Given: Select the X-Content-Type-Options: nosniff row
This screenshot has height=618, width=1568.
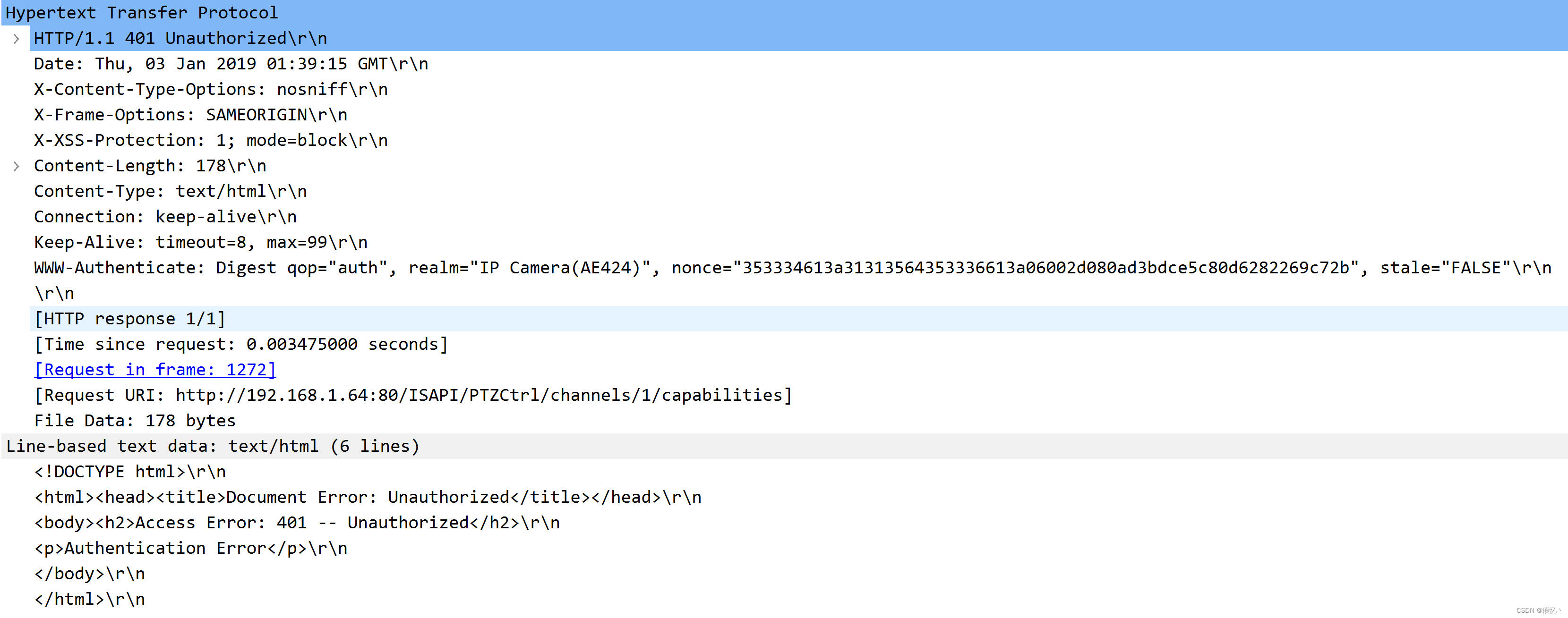Looking at the screenshot, I should click(210, 89).
